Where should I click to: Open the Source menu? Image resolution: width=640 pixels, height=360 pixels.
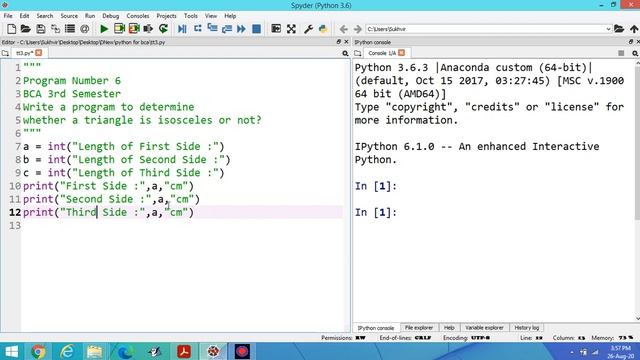[69, 16]
